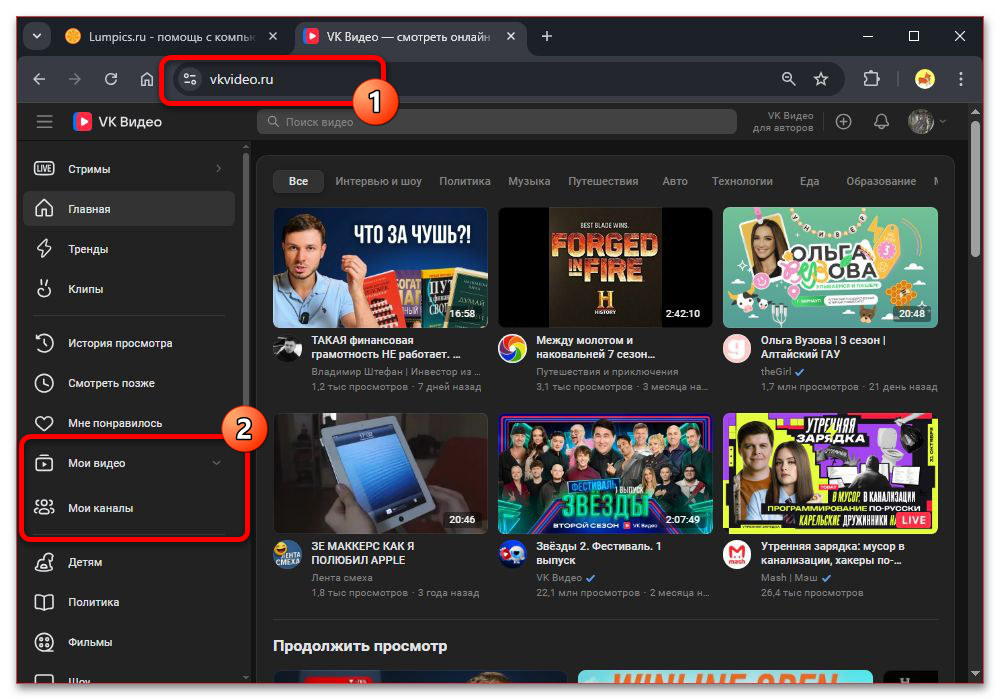Open browser home page
The height and width of the screenshot is (700, 1000).
click(x=147, y=79)
